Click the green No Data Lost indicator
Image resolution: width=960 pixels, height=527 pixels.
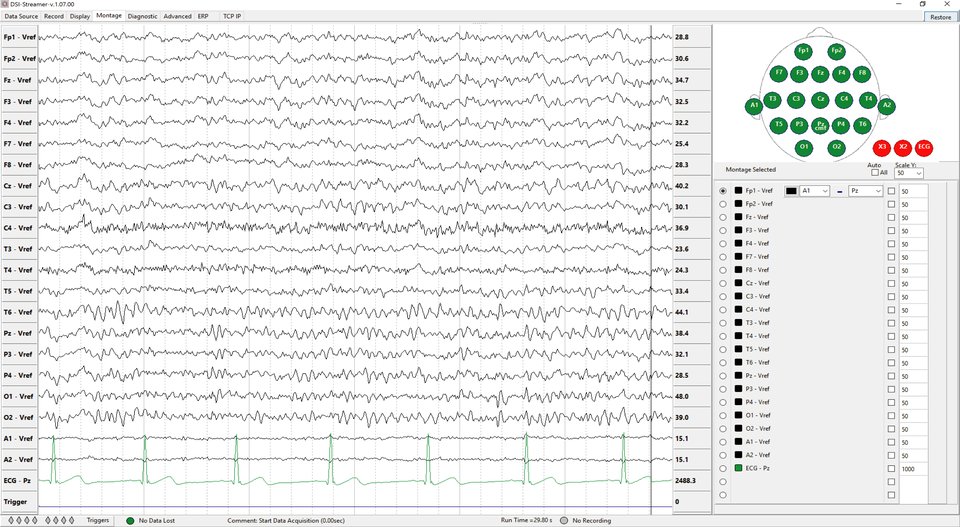[x=130, y=520]
